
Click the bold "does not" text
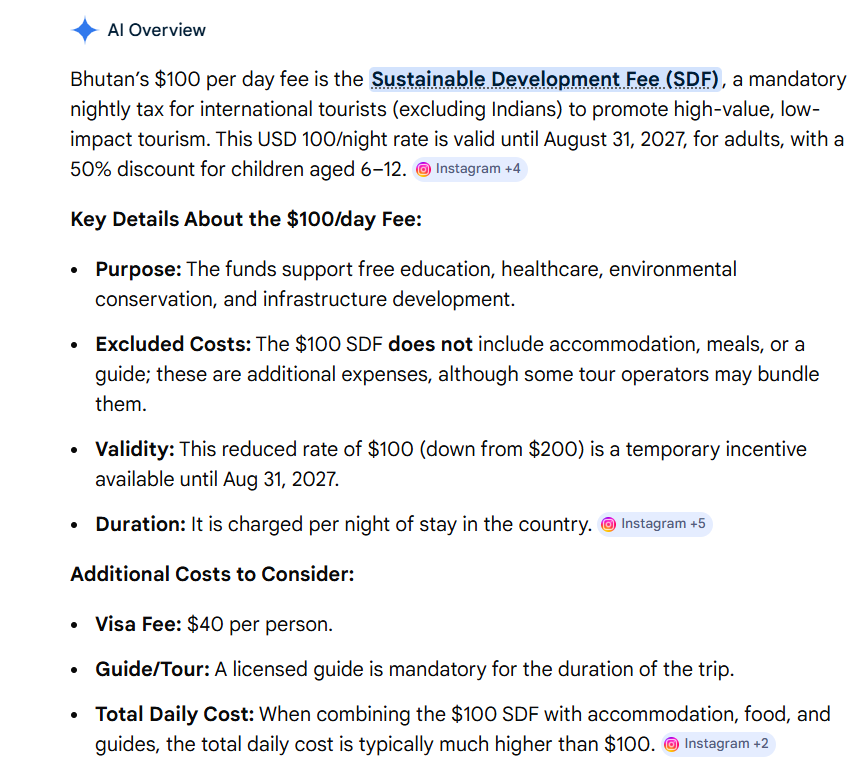[x=430, y=344]
